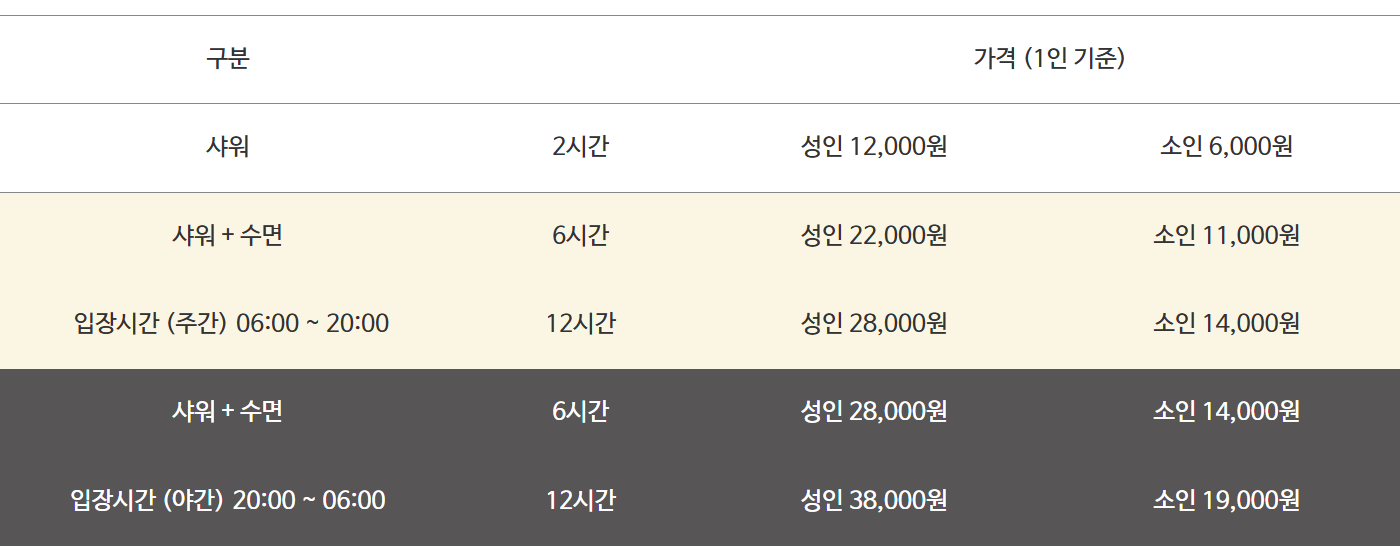Select 성인 28,000원 in the daytime 12시간 row
The image size is (1400, 560).
pos(874,324)
